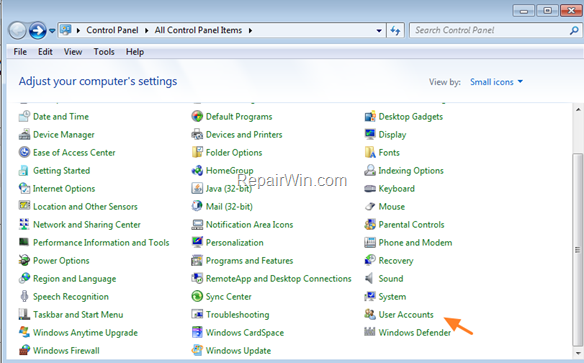Open the Edit menu
584x363 pixels.
[45, 52]
